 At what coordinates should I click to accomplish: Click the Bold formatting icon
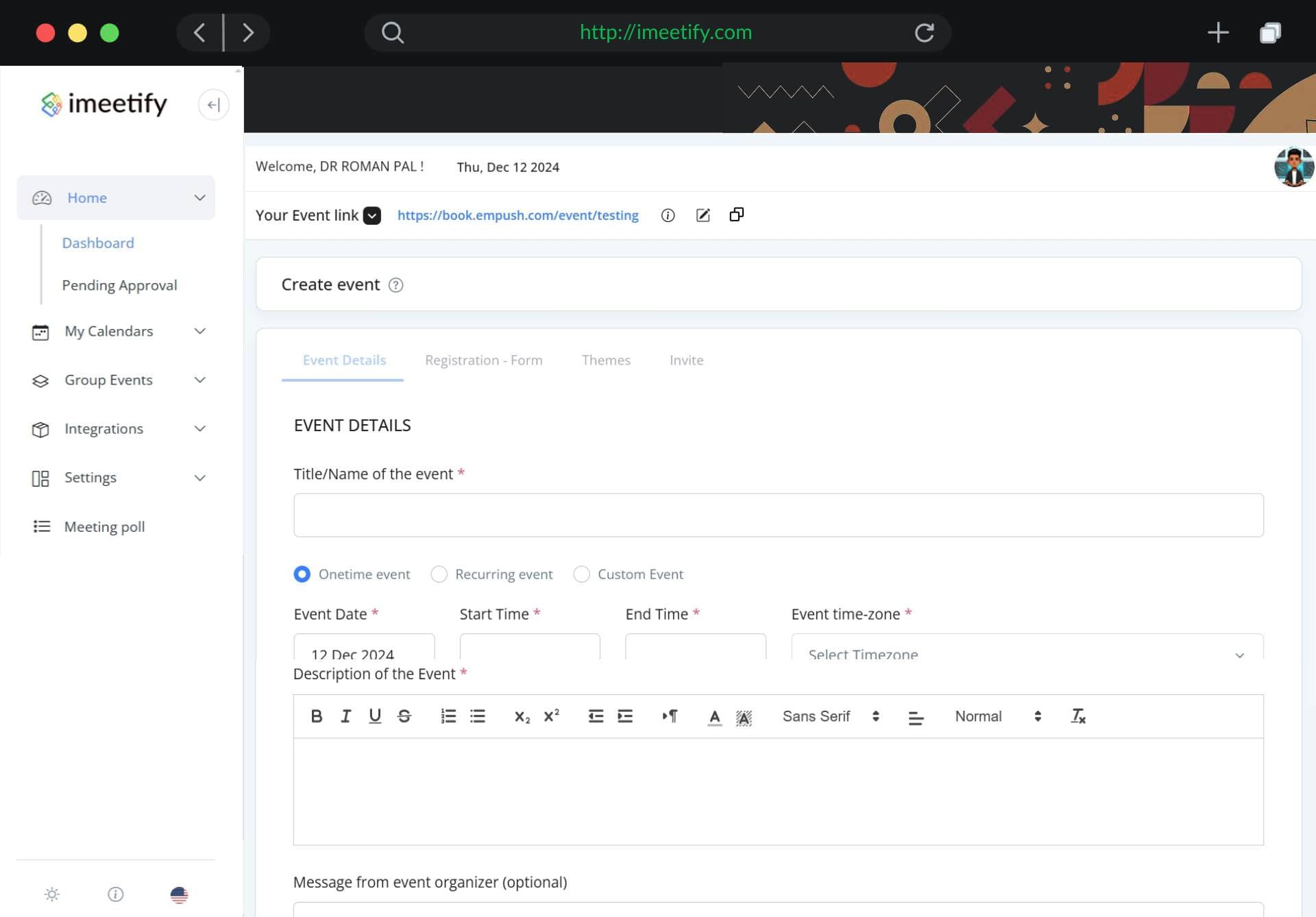click(316, 716)
